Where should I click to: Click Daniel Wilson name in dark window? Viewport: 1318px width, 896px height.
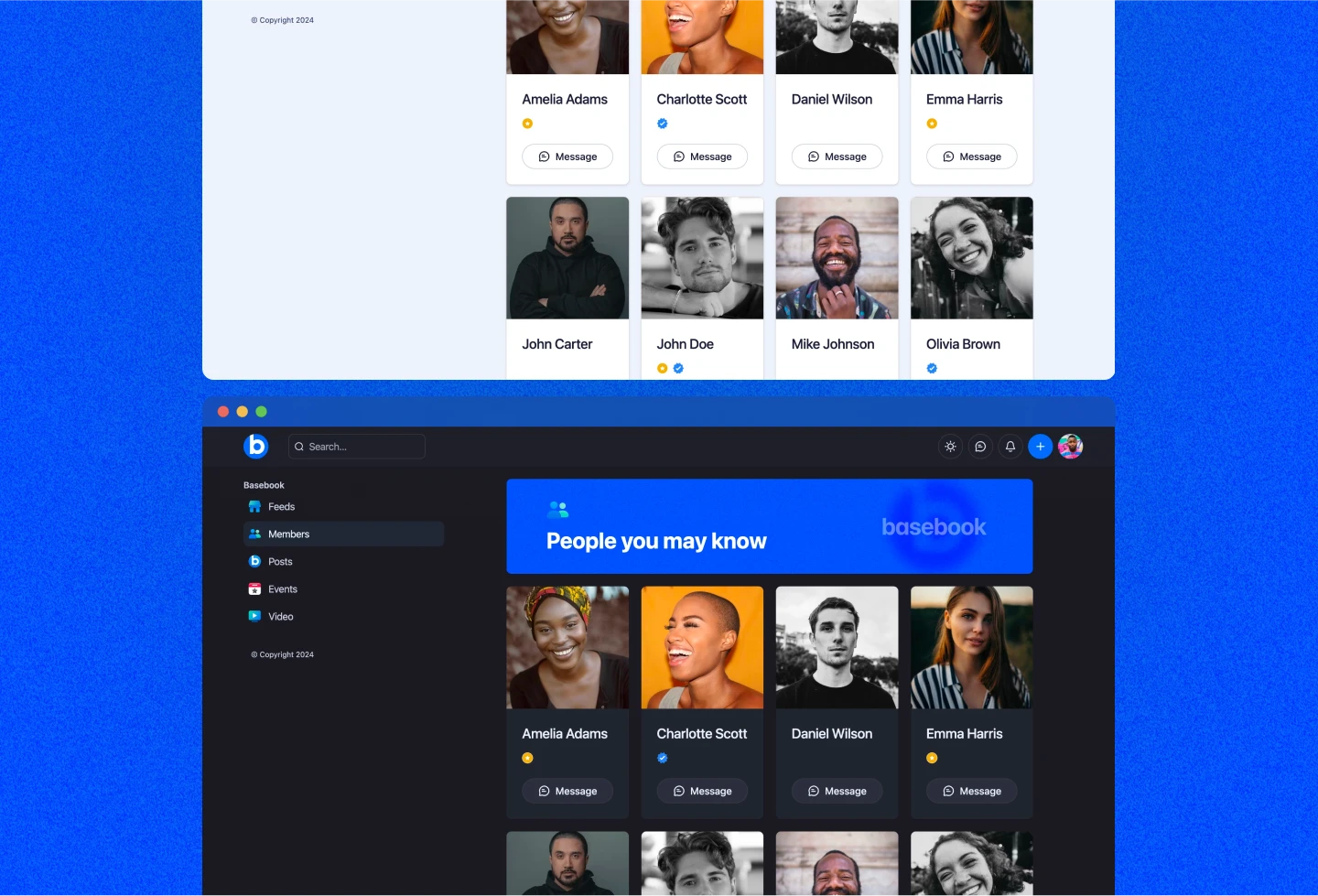point(832,734)
